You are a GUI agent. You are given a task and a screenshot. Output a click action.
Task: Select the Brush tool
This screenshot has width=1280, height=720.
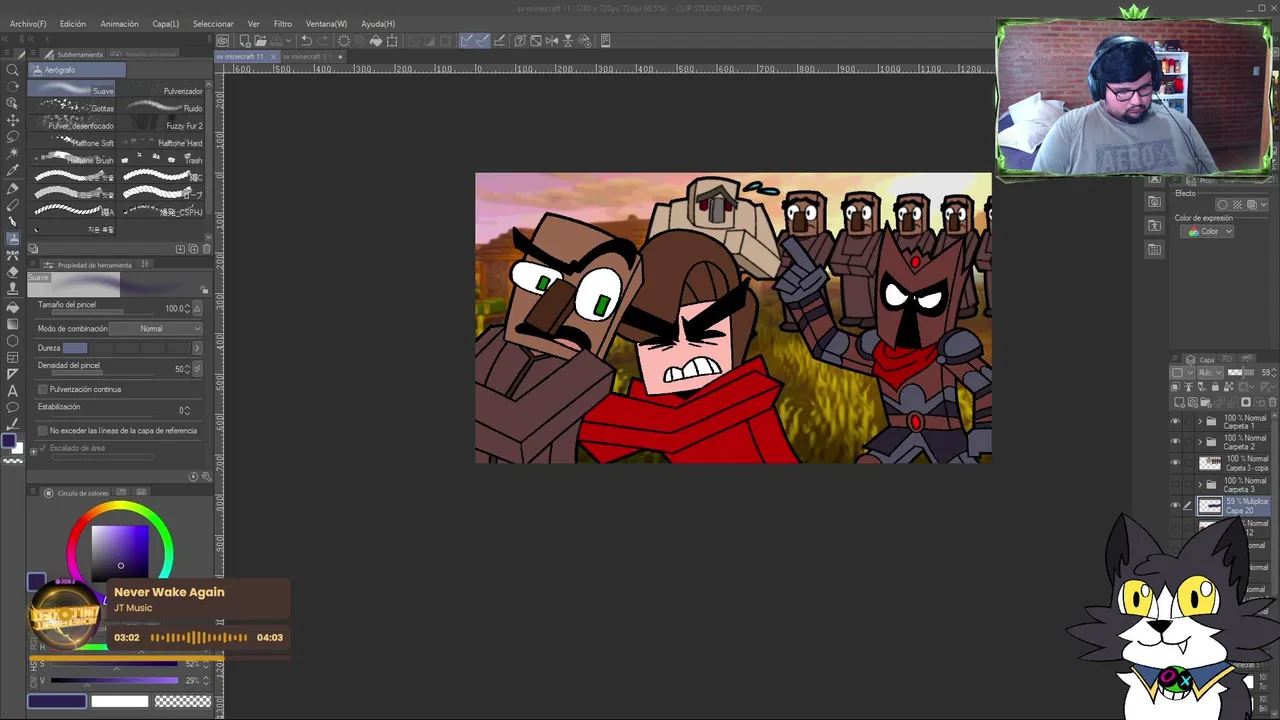coord(13,222)
